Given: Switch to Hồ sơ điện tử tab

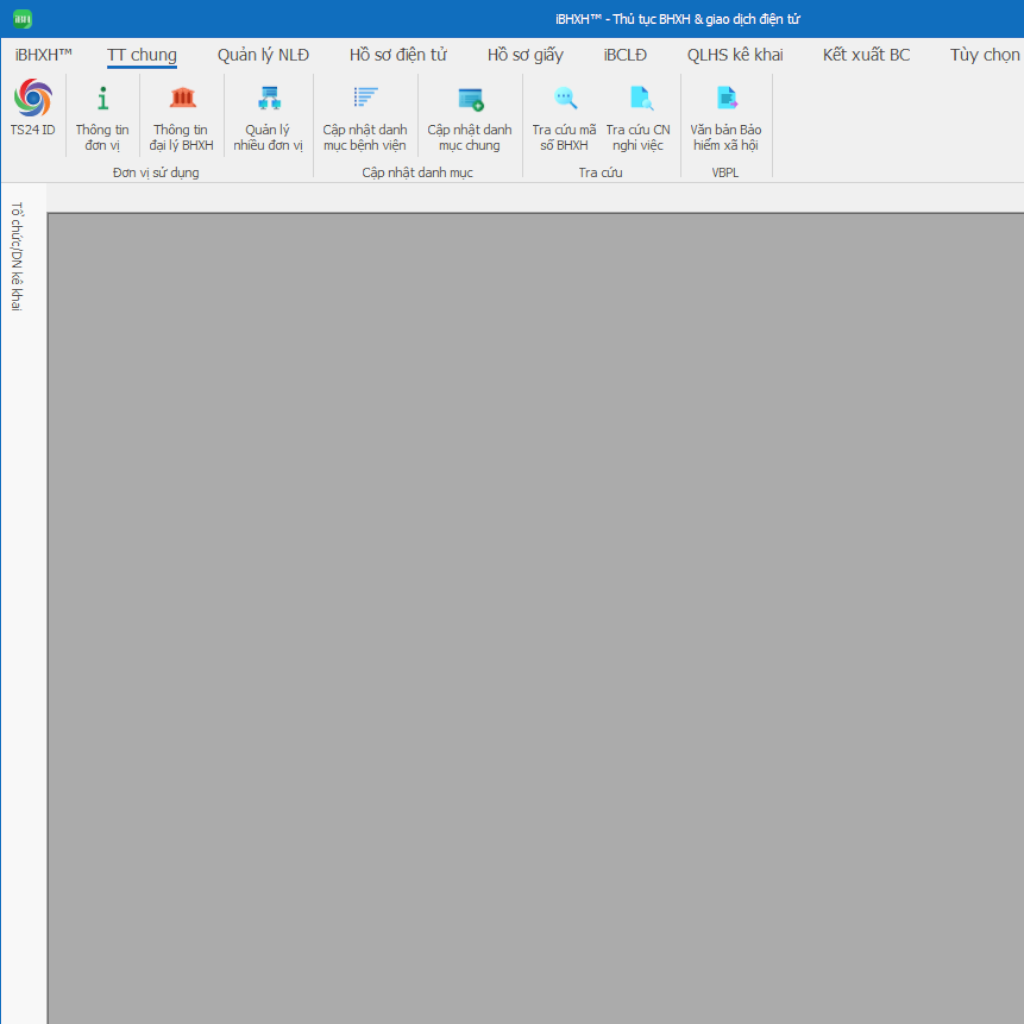Looking at the screenshot, I should [398, 55].
